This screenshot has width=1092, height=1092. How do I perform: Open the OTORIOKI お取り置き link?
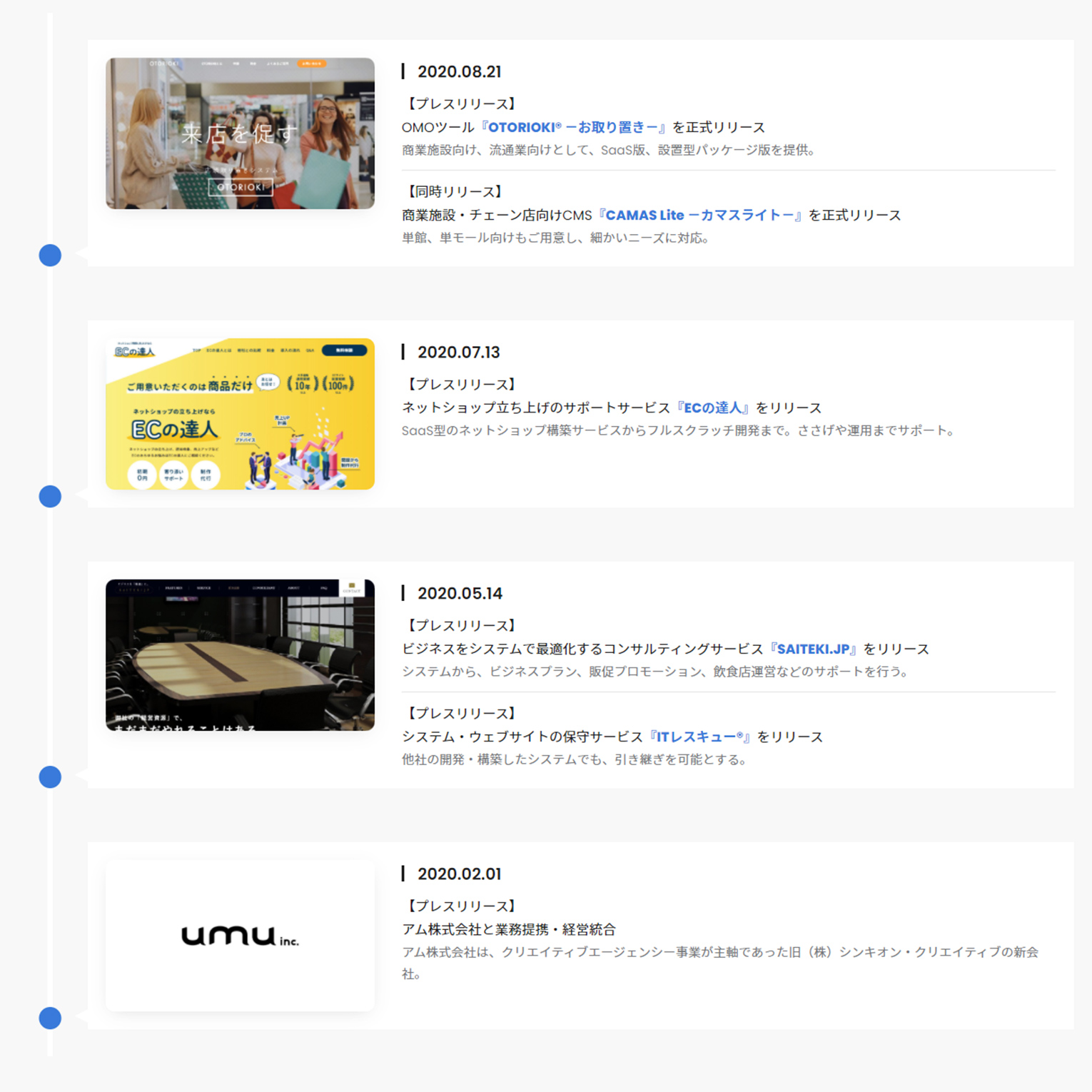point(574,127)
